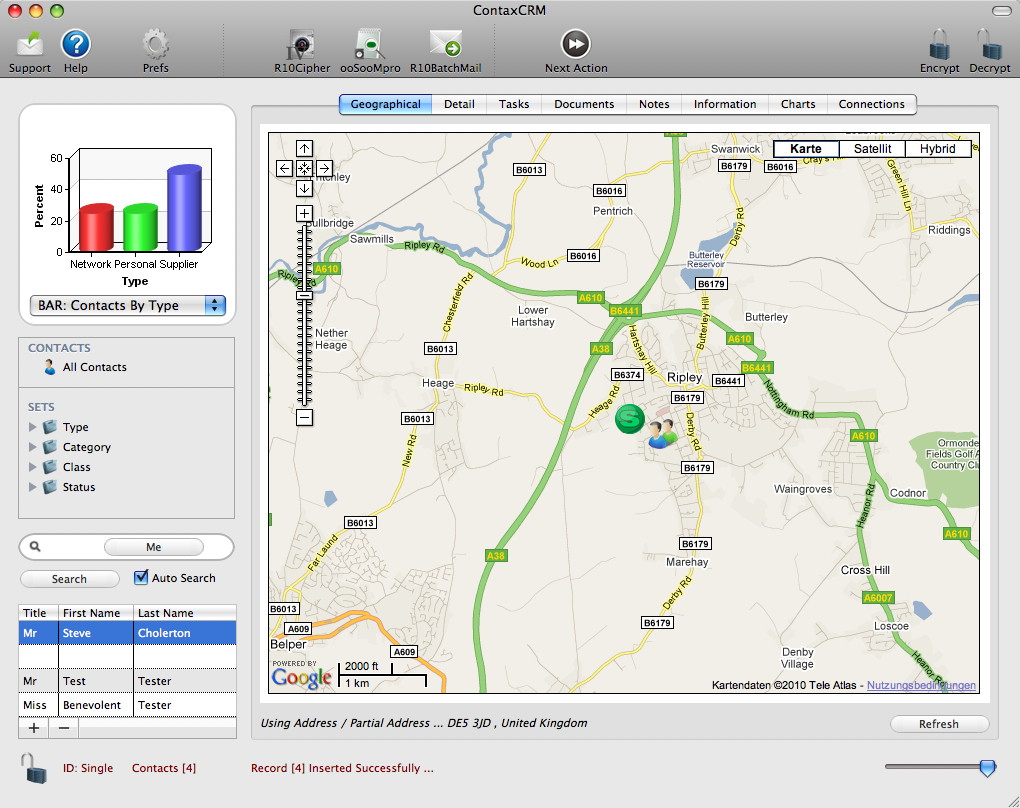Screen dimensions: 1020x808
Task: Toggle the Auto Search checkbox
Action: [x=141, y=577]
